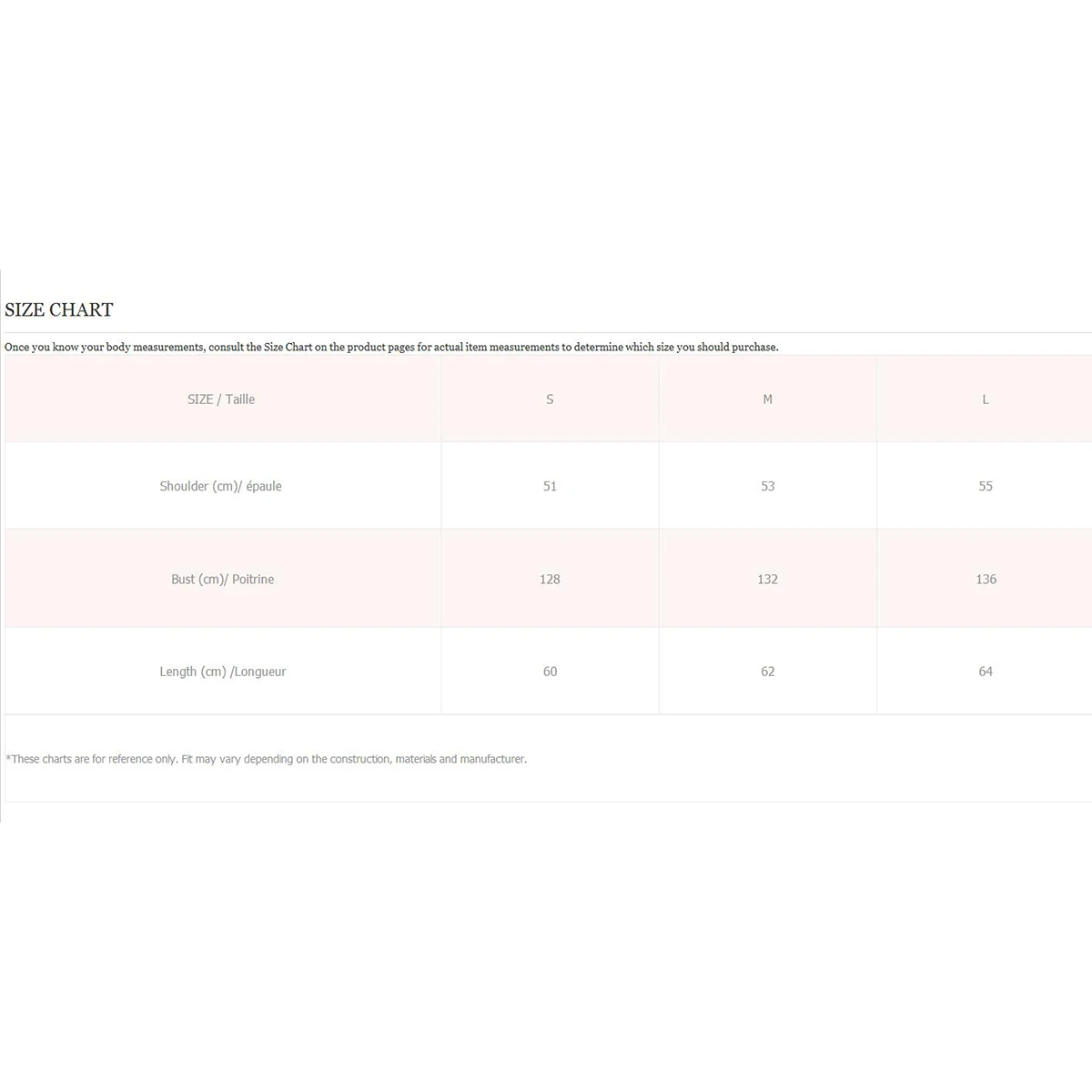
Task: Click shoulder value 53 for size M
Action: tap(767, 486)
